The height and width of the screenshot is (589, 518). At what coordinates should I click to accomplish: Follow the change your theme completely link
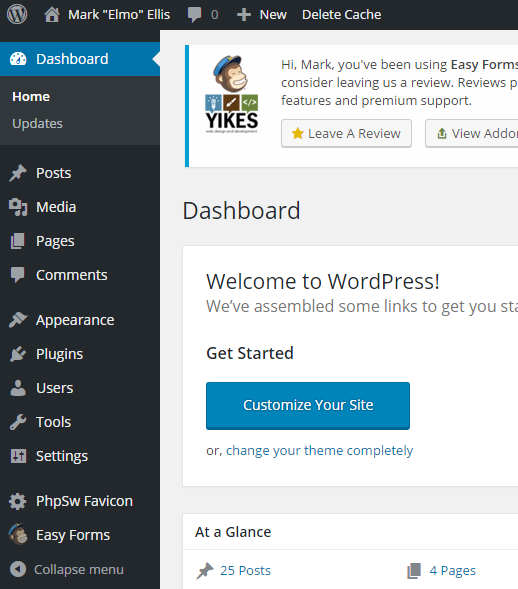point(319,450)
